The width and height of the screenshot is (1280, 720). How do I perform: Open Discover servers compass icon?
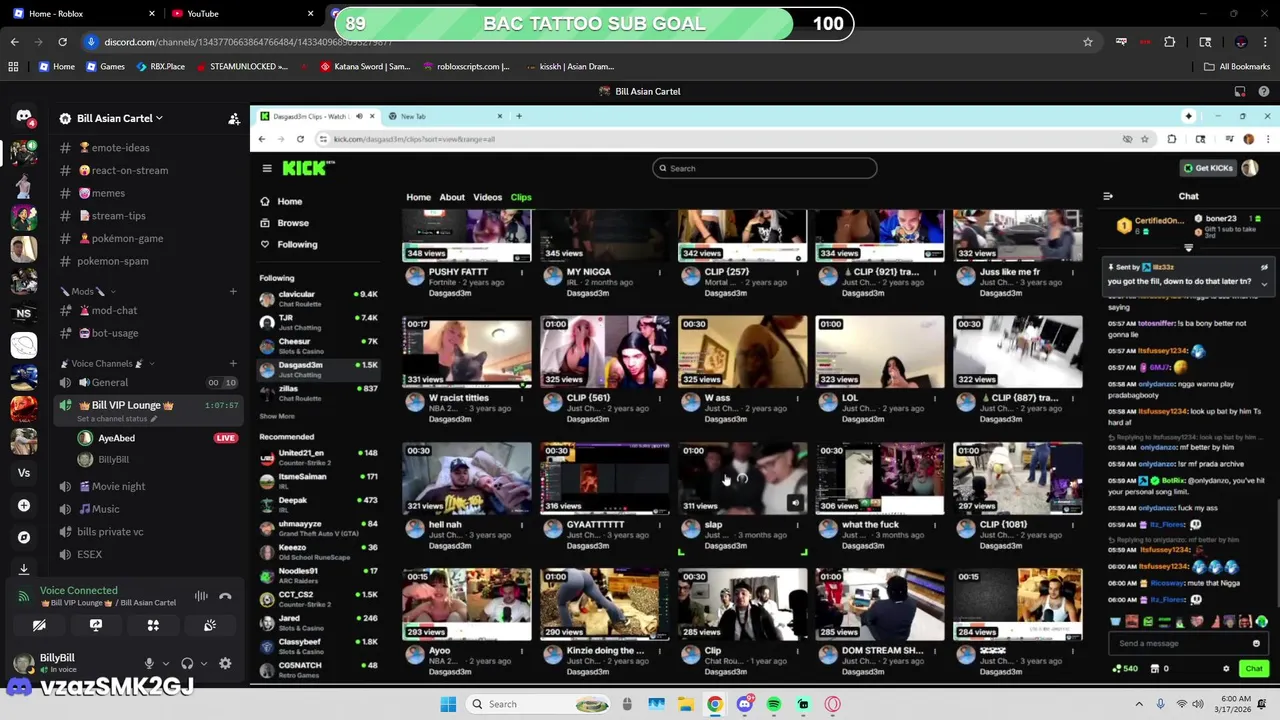click(x=24, y=537)
